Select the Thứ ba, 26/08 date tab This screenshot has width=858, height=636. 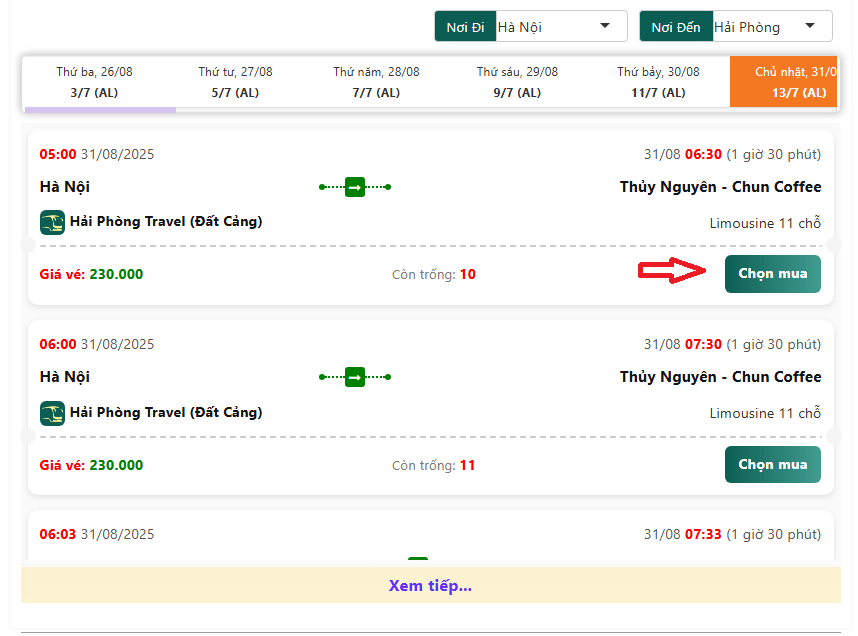(x=95, y=82)
